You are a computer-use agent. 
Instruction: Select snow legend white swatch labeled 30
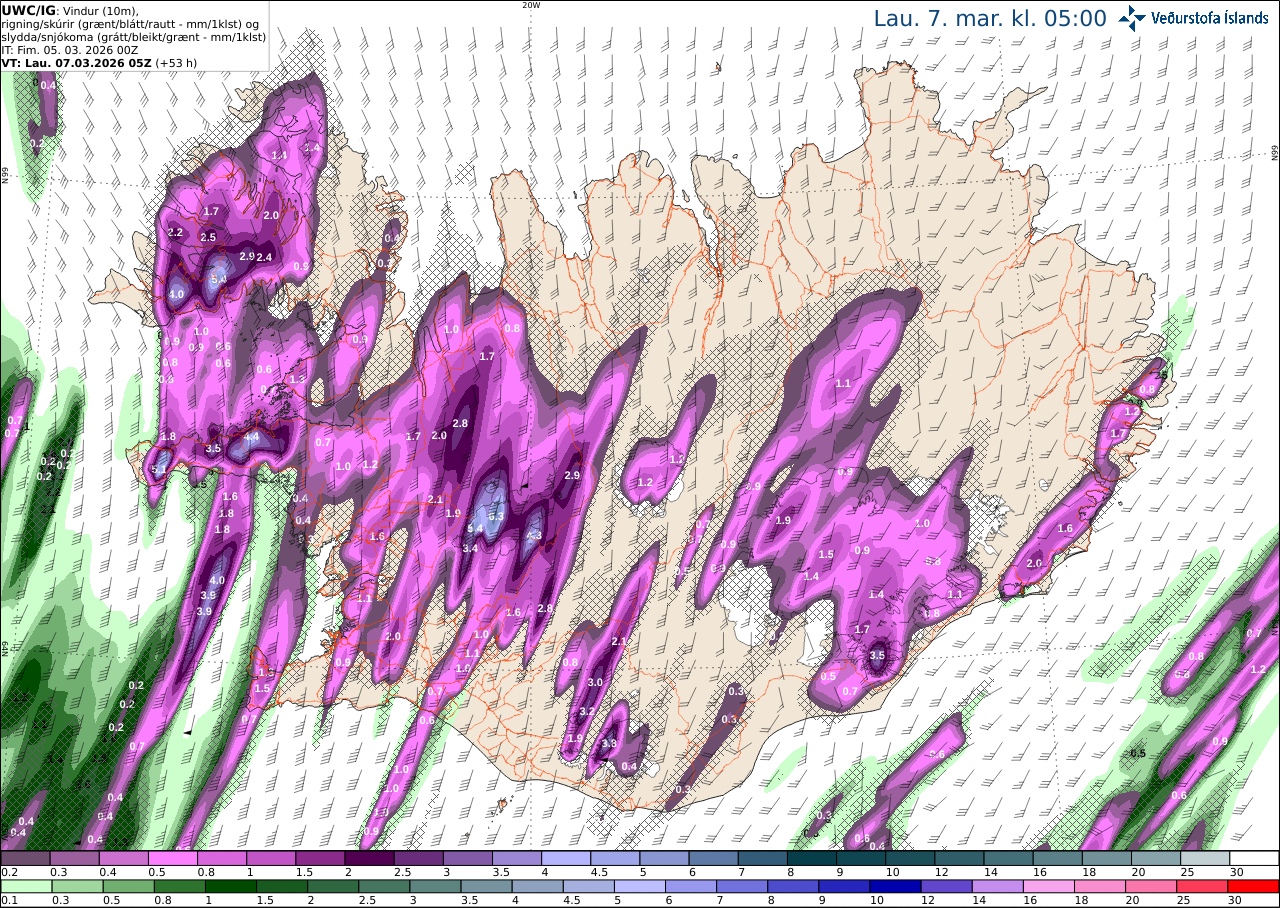click(x=1254, y=858)
